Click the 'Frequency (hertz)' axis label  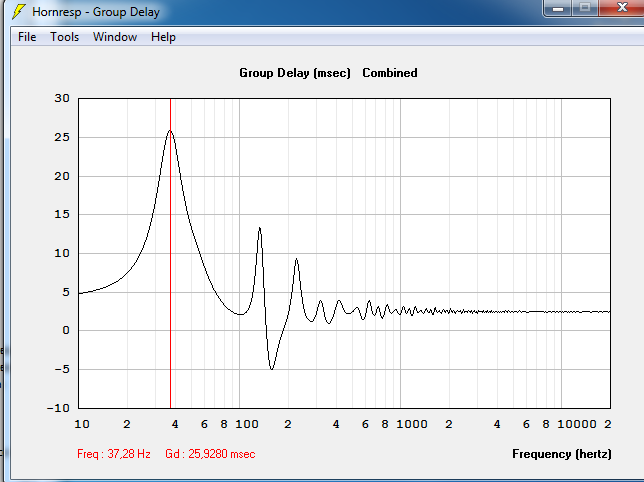[562, 454]
